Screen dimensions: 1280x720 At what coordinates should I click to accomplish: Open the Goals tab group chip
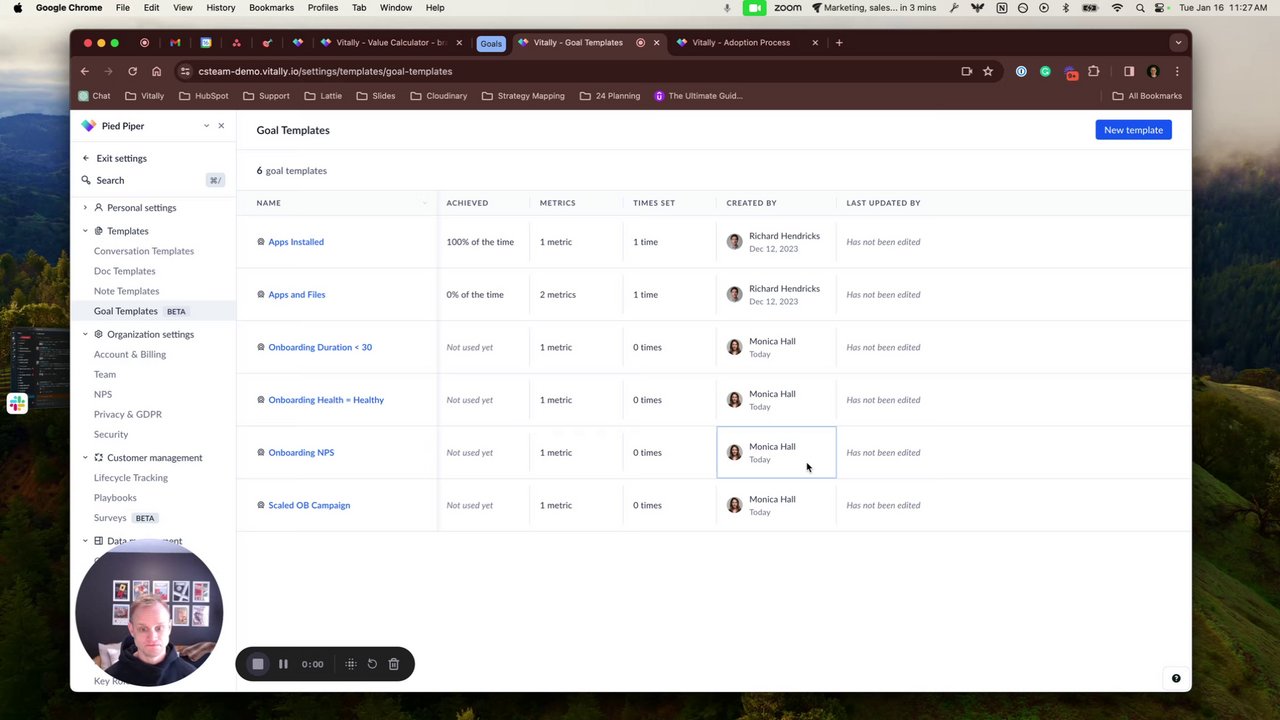pyautogui.click(x=491, y=43)
